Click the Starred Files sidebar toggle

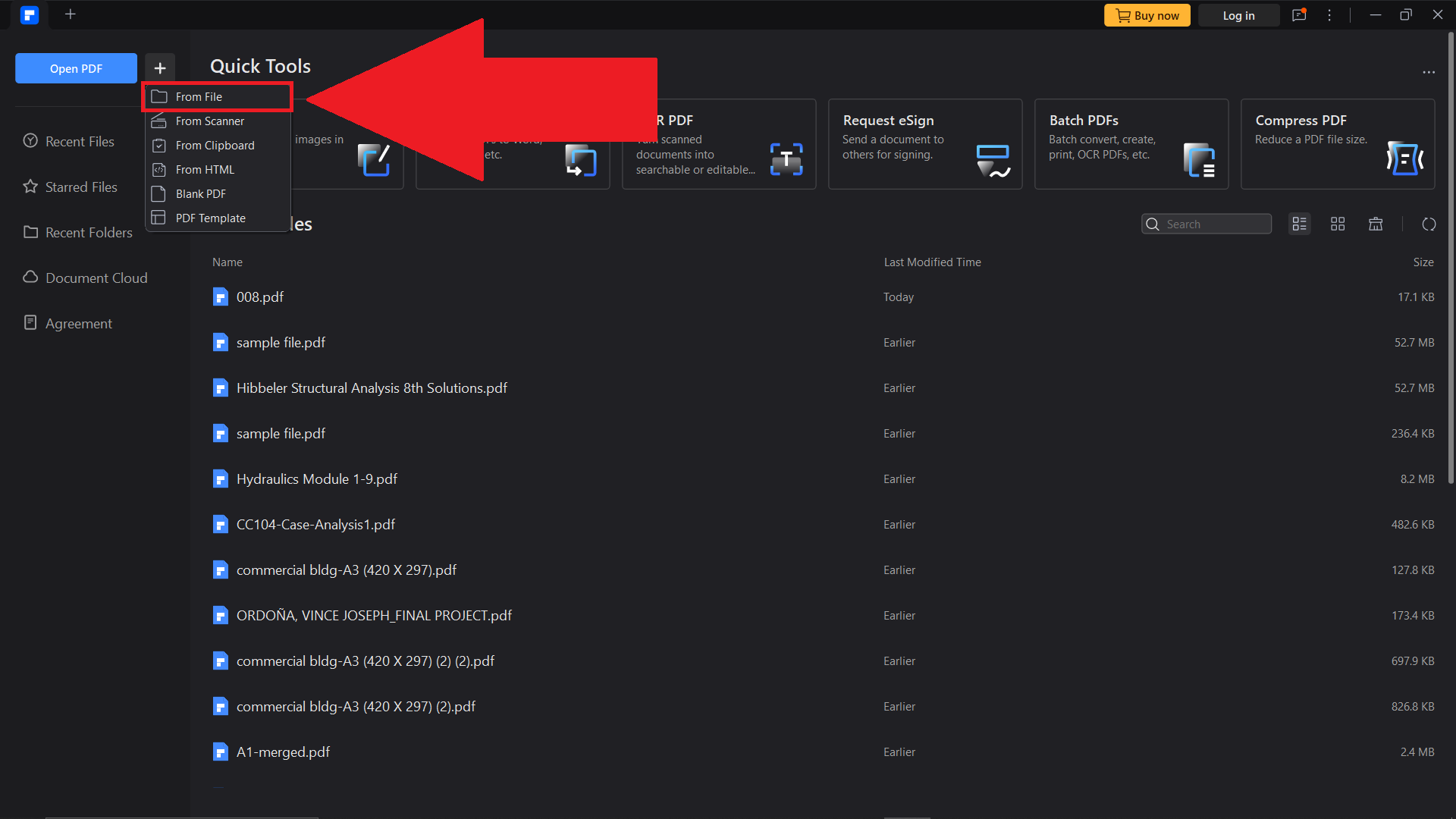(81, 186)
